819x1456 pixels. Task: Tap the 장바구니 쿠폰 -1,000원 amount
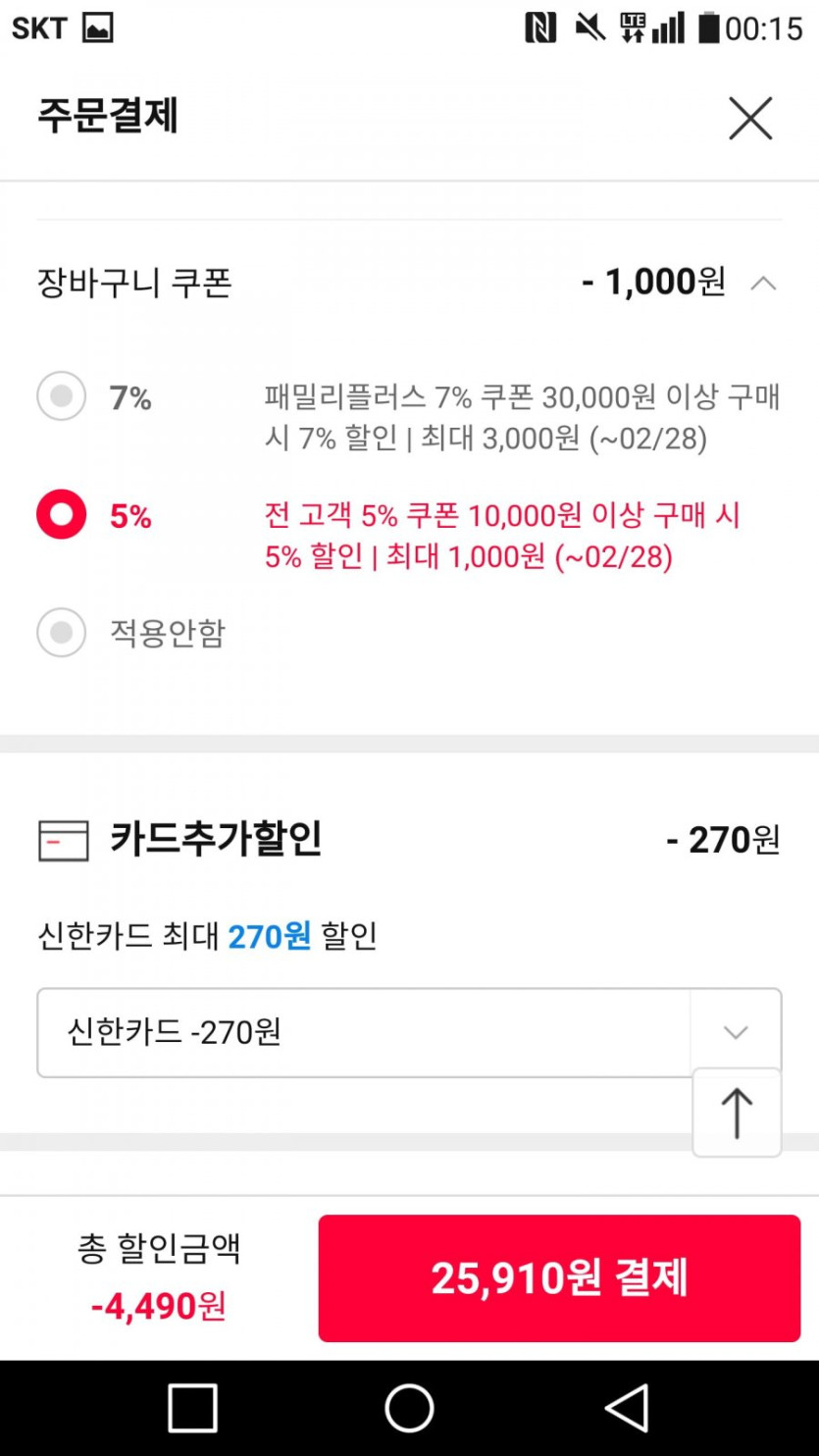[x=653, y=283]
